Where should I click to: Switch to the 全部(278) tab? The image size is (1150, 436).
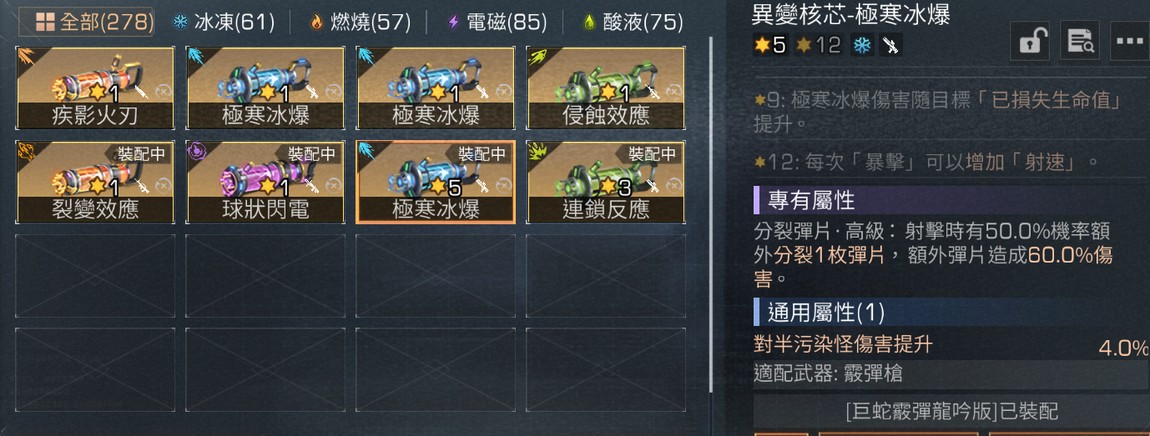[x=86, y=22]
